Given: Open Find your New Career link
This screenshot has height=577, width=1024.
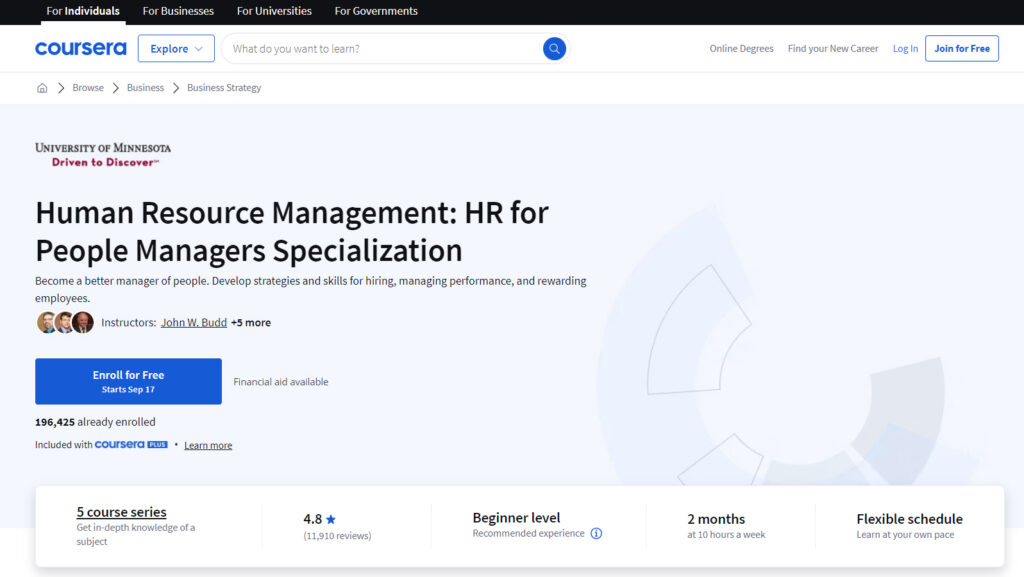Looking at the screenshot, I should [x=833, y=48].
